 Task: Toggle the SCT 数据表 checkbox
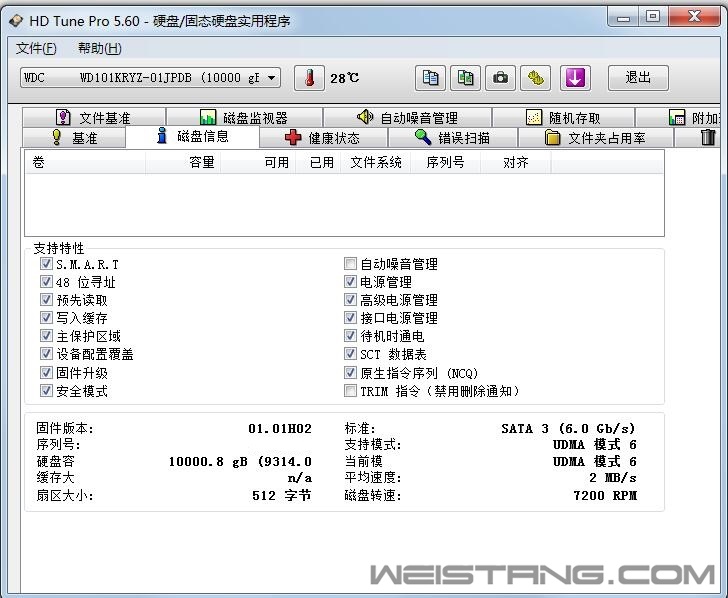point(350,354)
